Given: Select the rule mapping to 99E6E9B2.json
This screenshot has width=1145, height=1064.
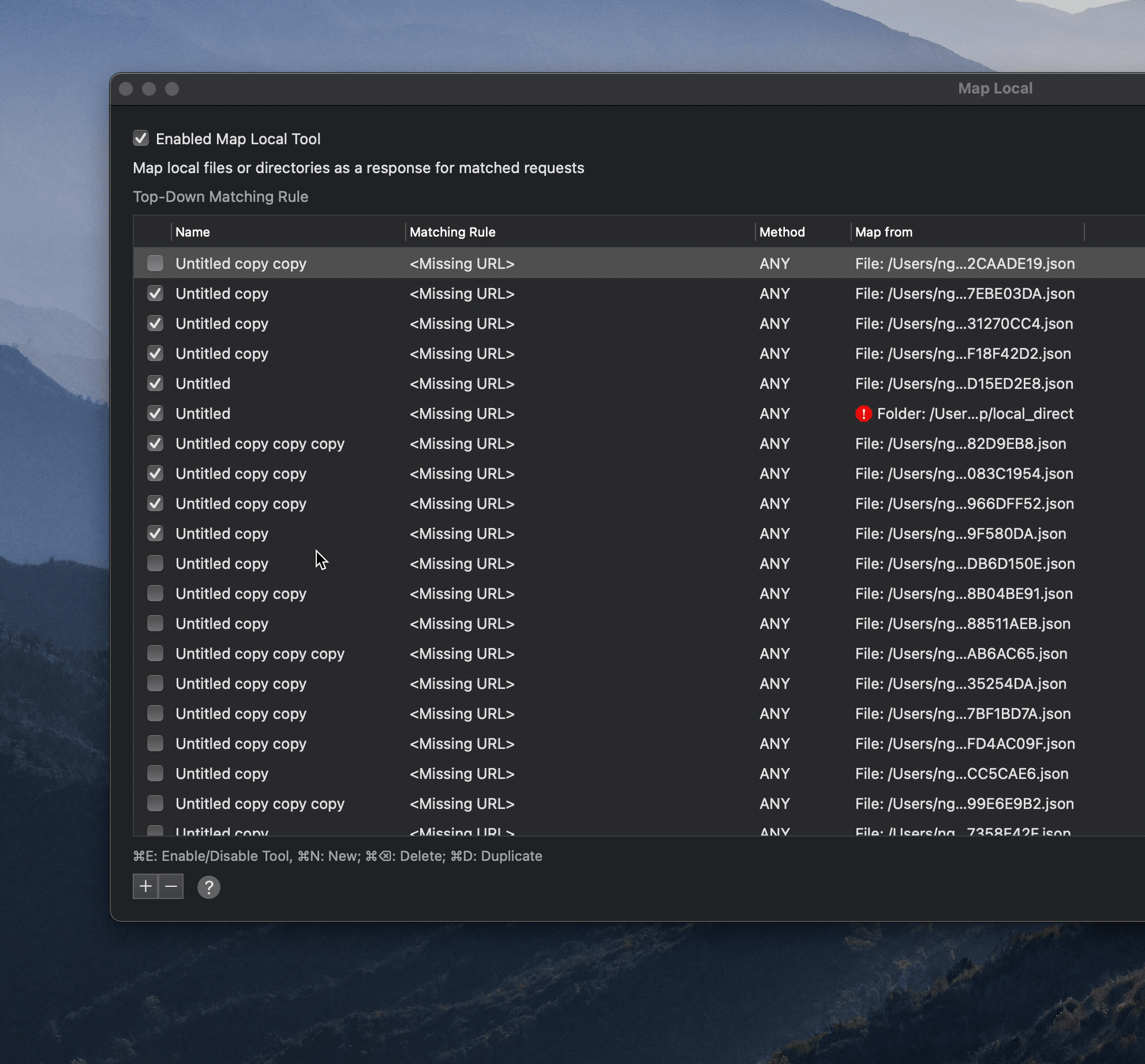Looking at the screenshot, I should tap(964, 804).
